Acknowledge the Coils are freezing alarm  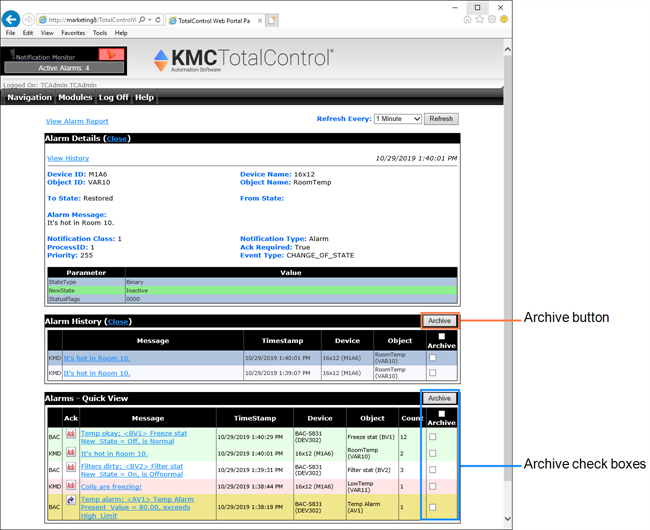point(70,485)
